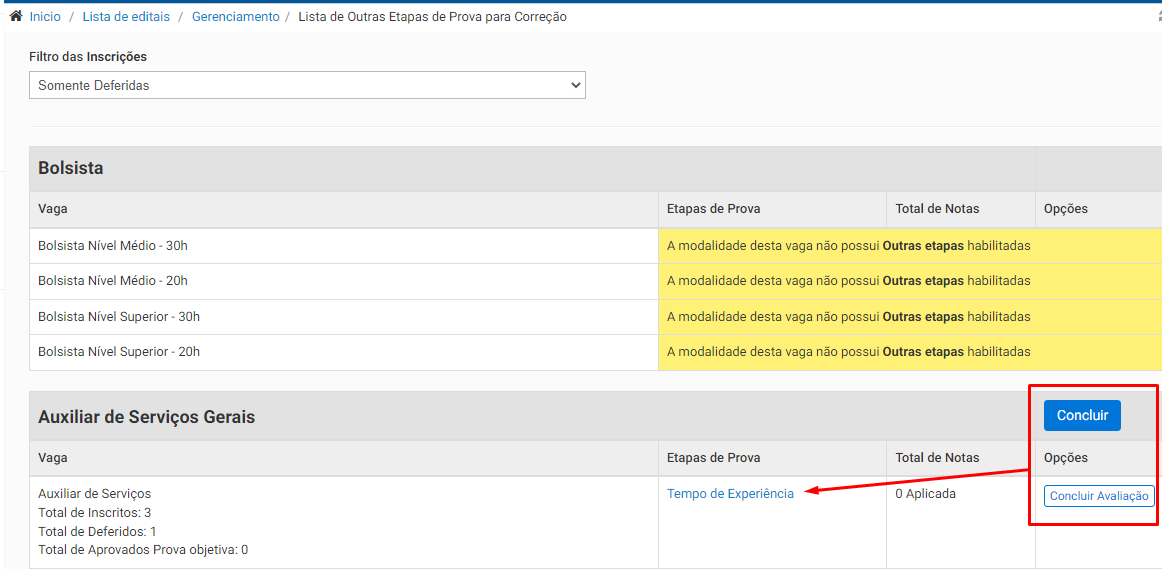Click the Bolsista section heading
The height and width of the screenshot is (569, 1162).
pos(71,168)
